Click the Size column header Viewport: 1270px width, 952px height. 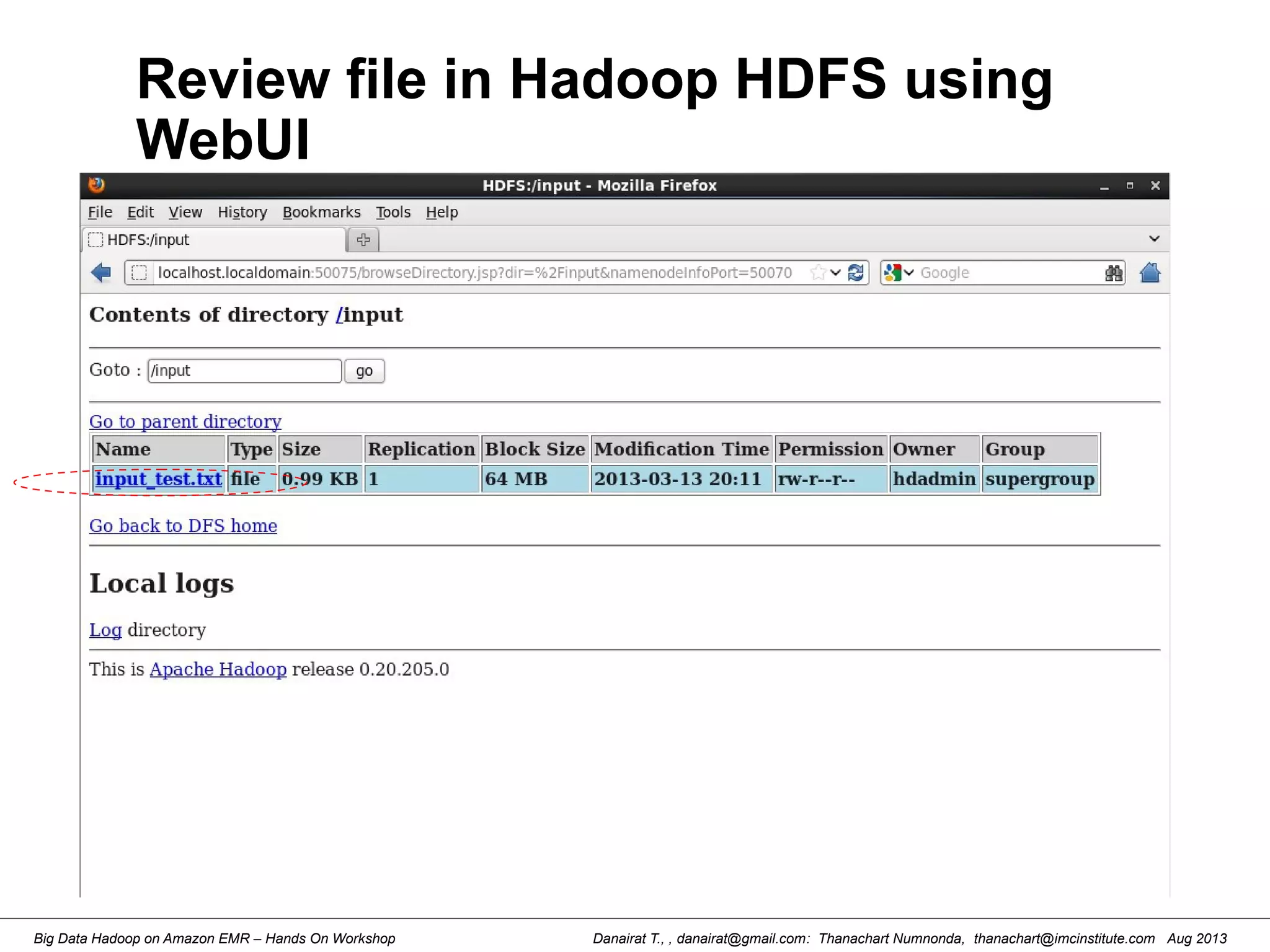320,449
